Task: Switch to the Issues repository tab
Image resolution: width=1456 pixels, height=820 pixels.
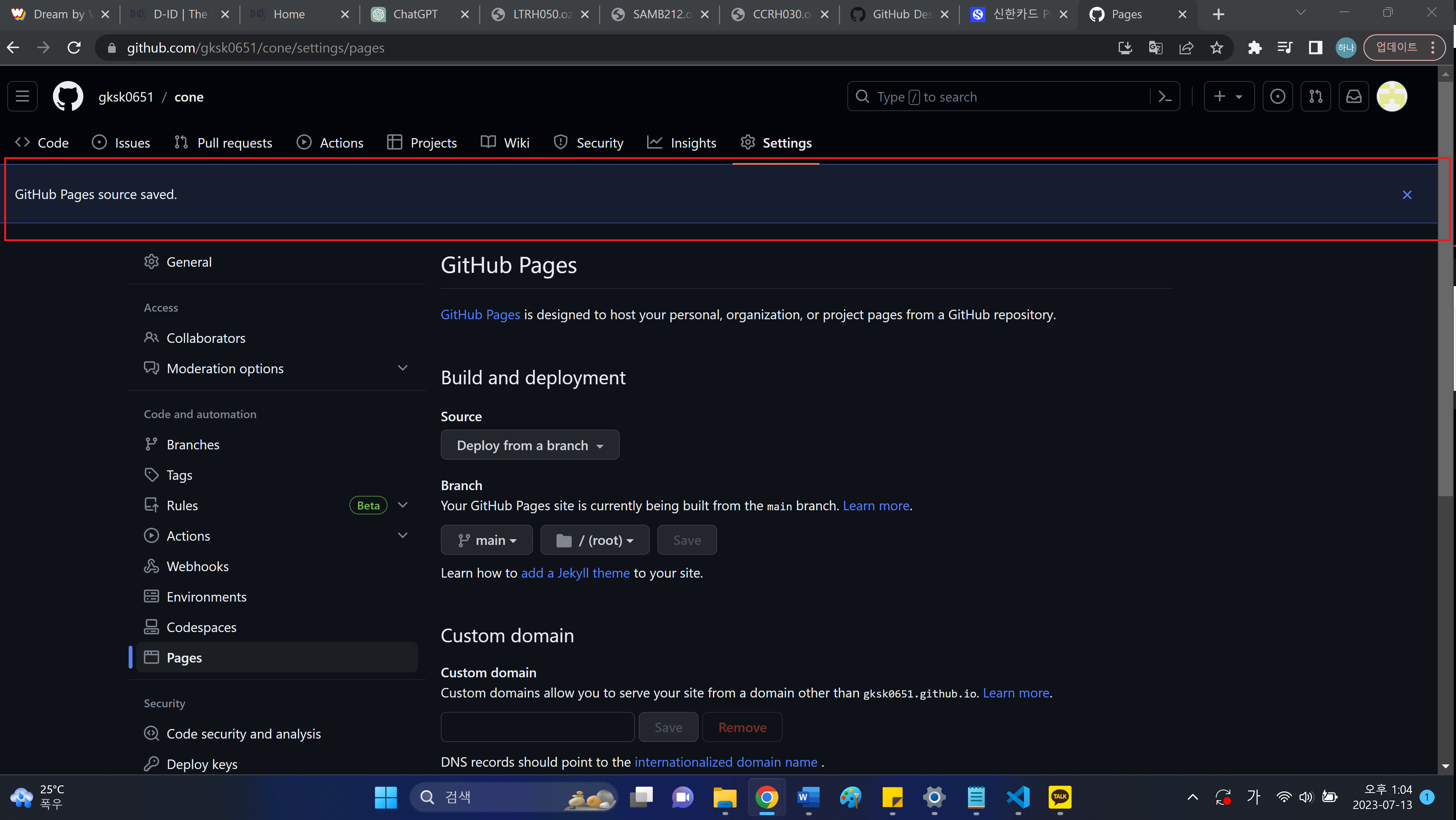Action: pyautogui.click(x=121, y=143)
